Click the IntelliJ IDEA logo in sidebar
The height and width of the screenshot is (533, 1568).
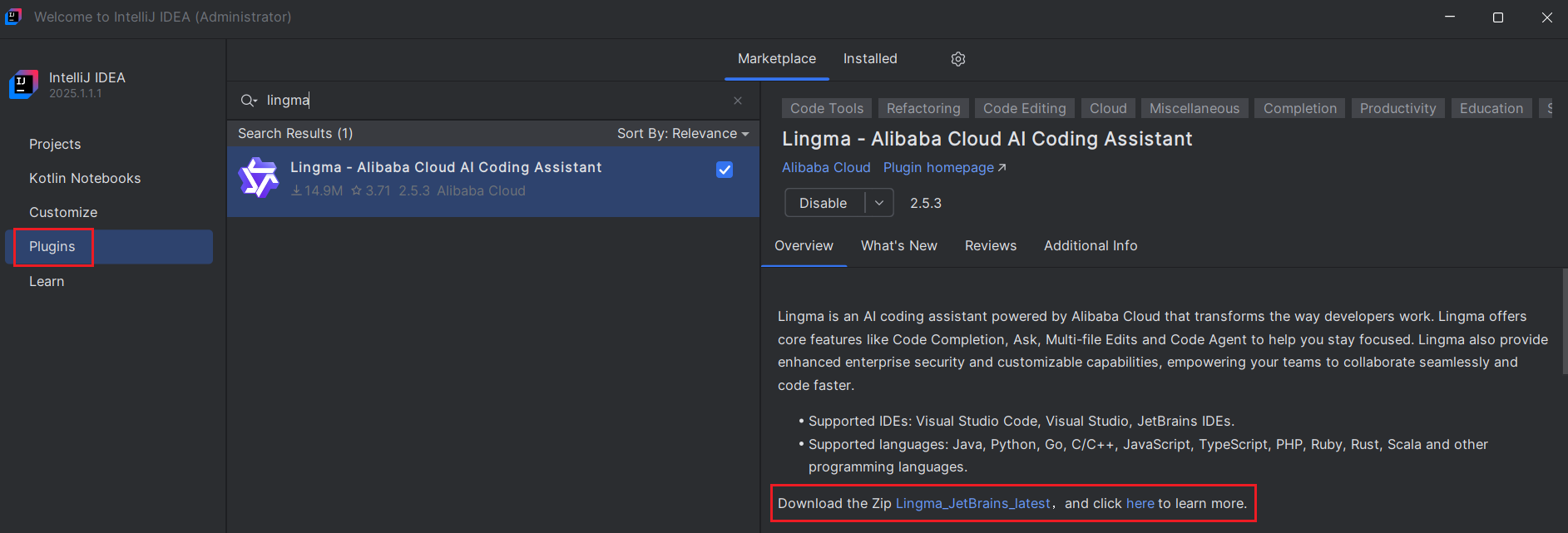(x=23, y=85)
